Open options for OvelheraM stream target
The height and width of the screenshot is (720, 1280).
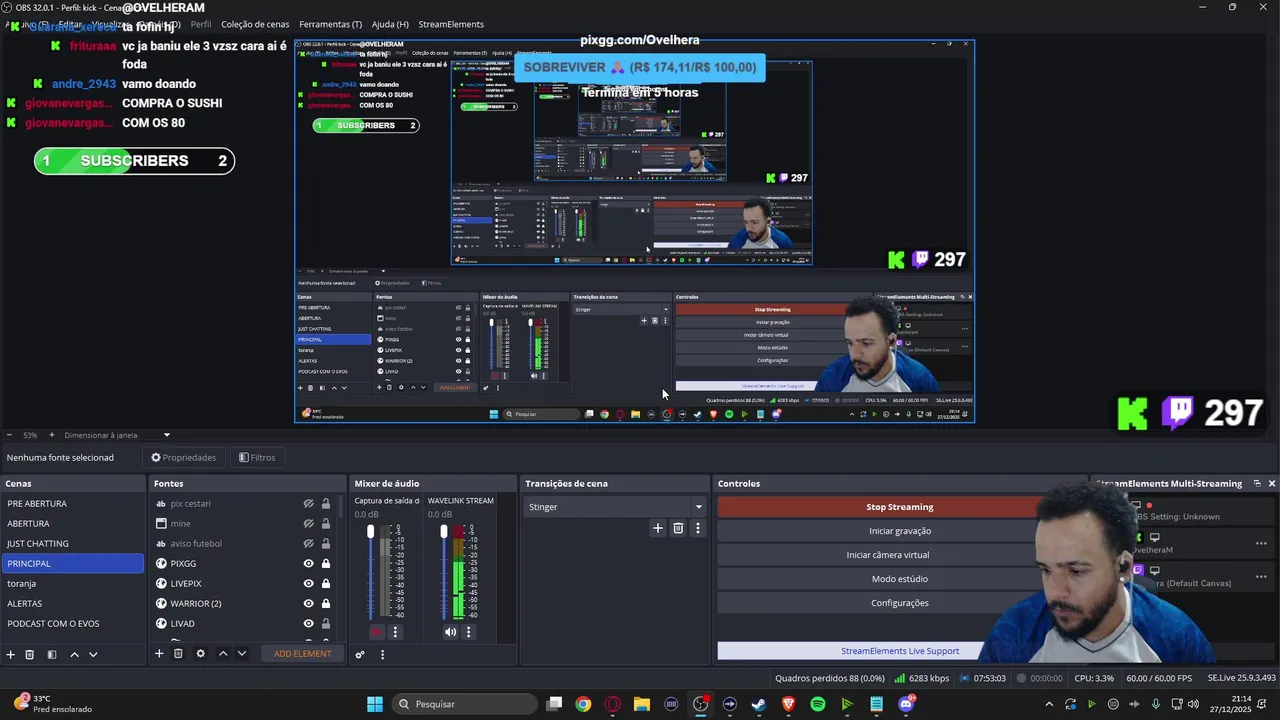1261,543
